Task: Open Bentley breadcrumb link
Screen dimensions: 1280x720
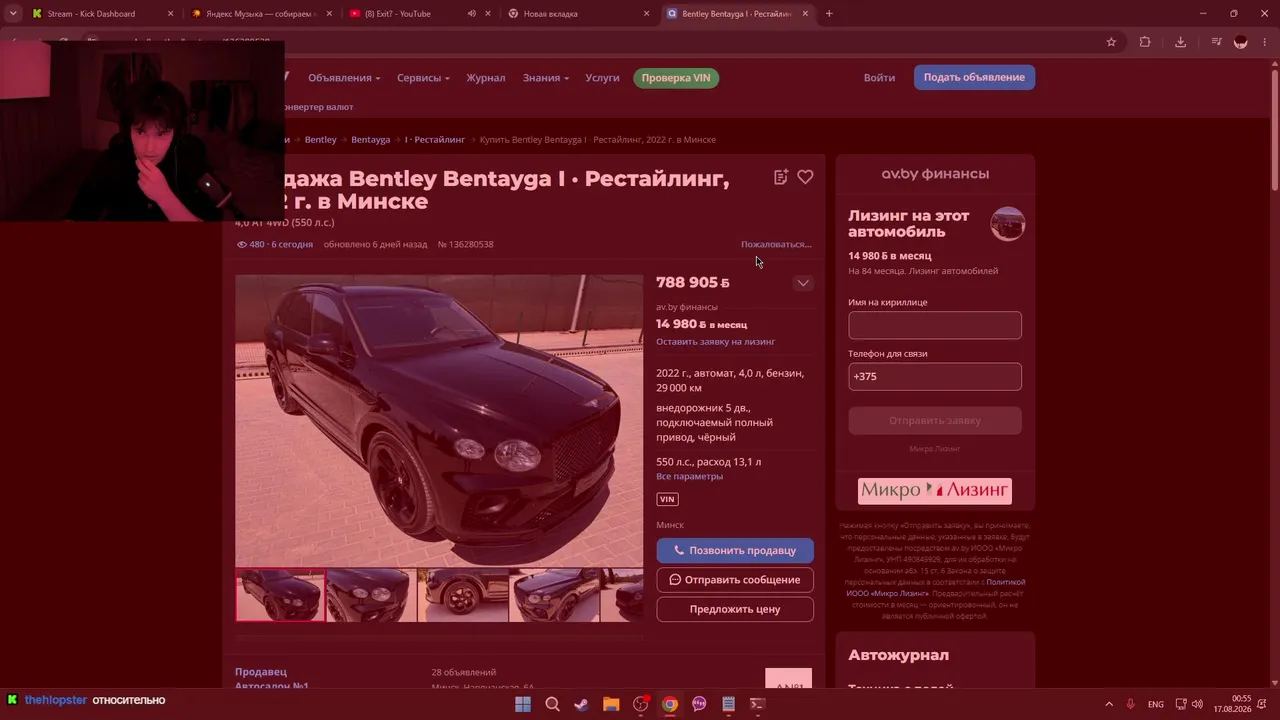Action: 321,140
